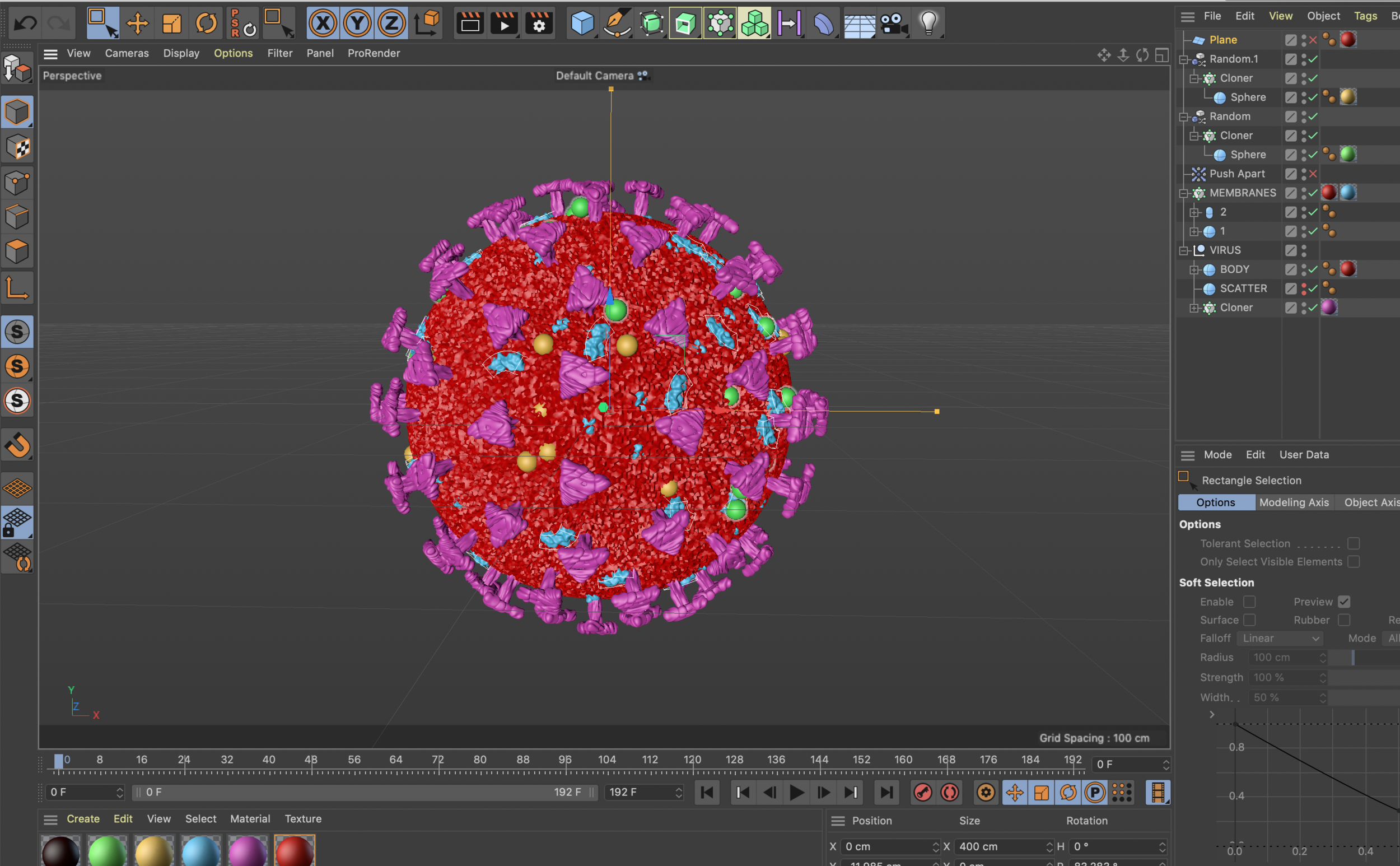The height and width of the screenshot is (866, 1400).
Task: Open the Cameras viewport menu
Action: coord(127,53)
